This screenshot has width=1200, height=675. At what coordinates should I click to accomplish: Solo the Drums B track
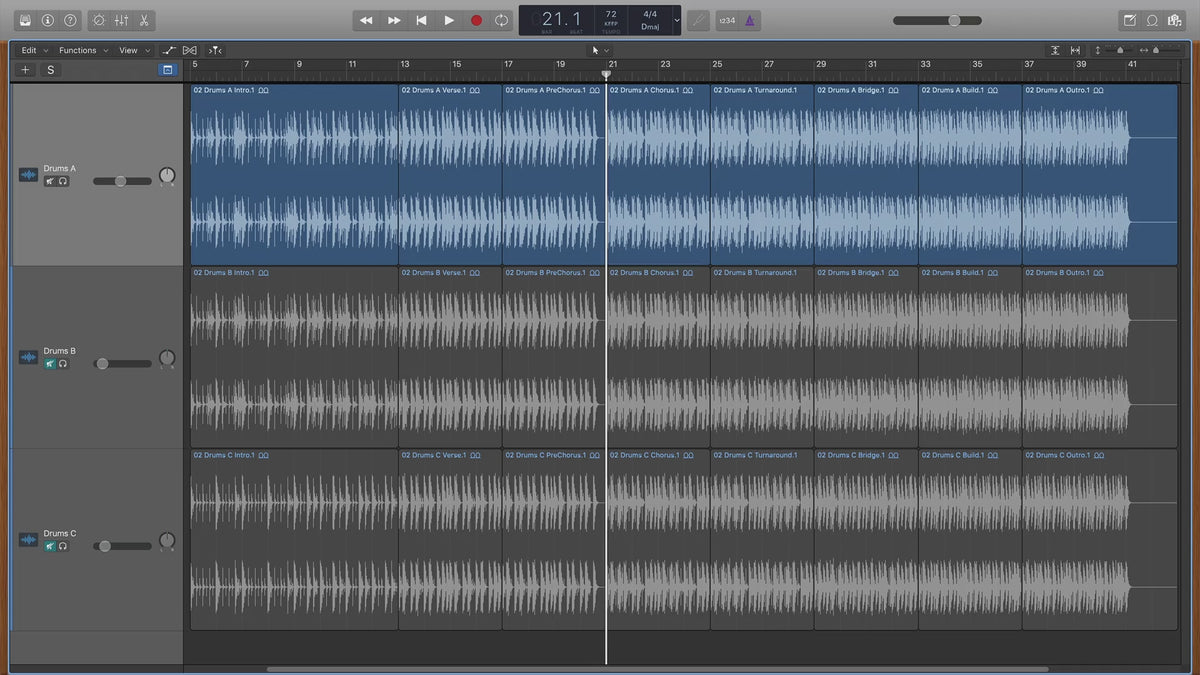pyautogui.click(x=63, y=364)
